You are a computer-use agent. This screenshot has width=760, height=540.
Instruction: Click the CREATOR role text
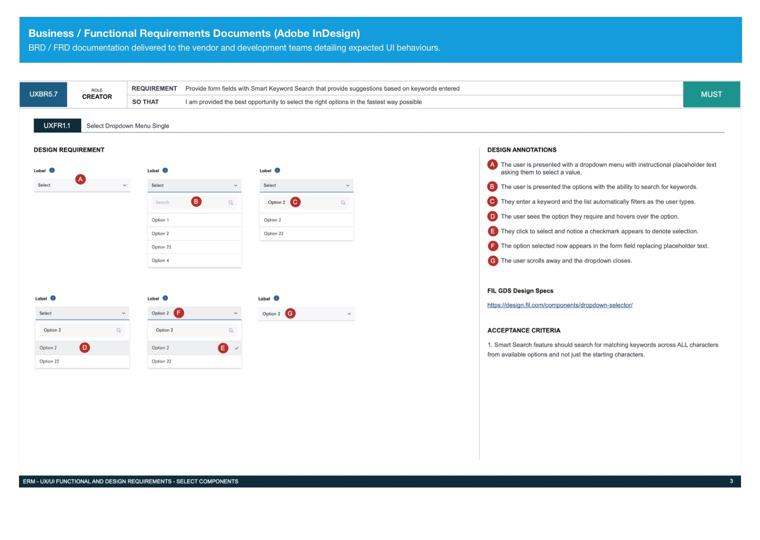coord(97,96)
